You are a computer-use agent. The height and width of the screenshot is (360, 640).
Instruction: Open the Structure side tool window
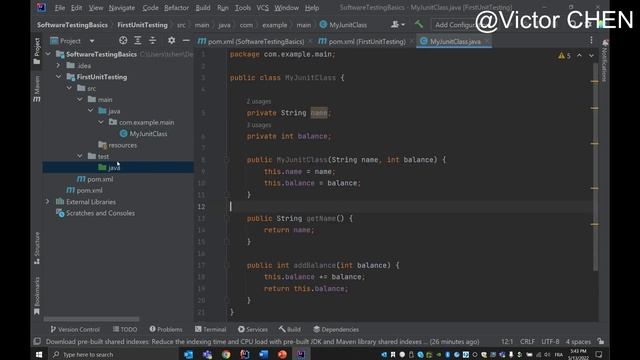point(37,248)
